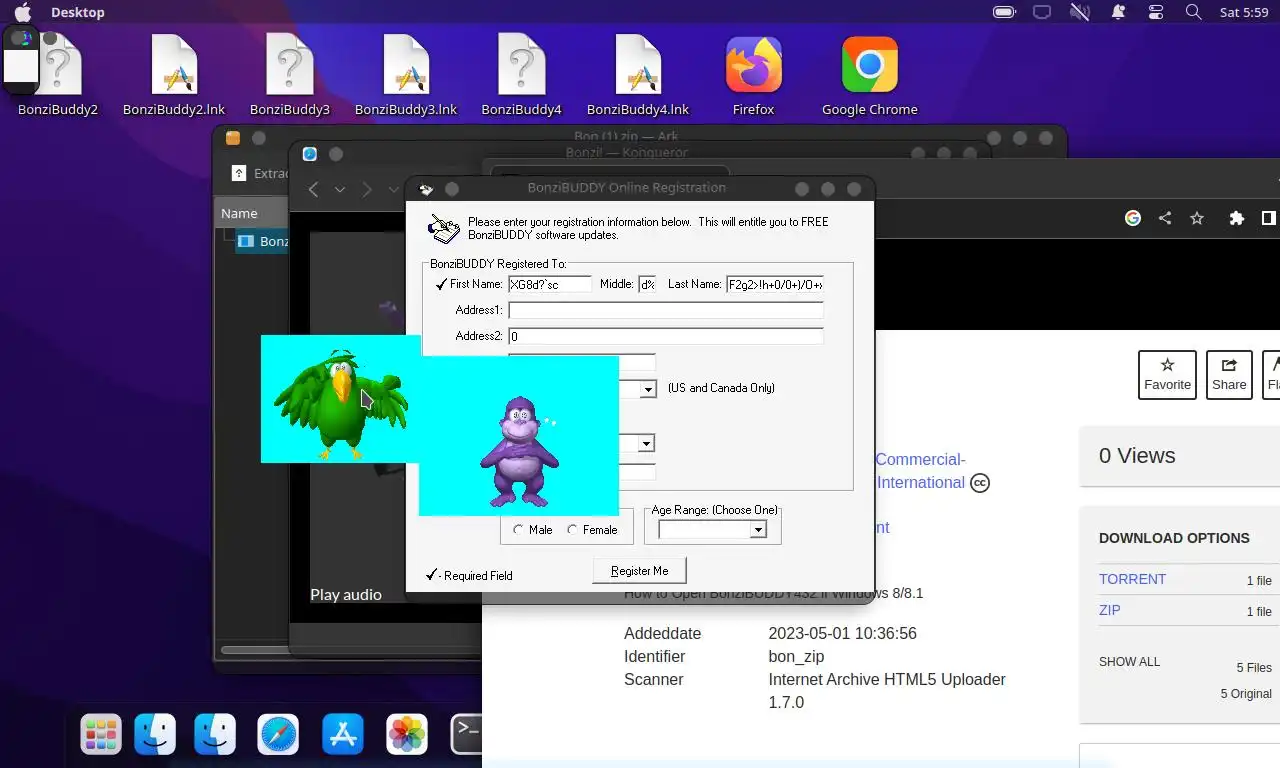Select the Male radio button
The height and width of the screenshot is (768, 1280).
pyautogui.click(x=518, y=530)
